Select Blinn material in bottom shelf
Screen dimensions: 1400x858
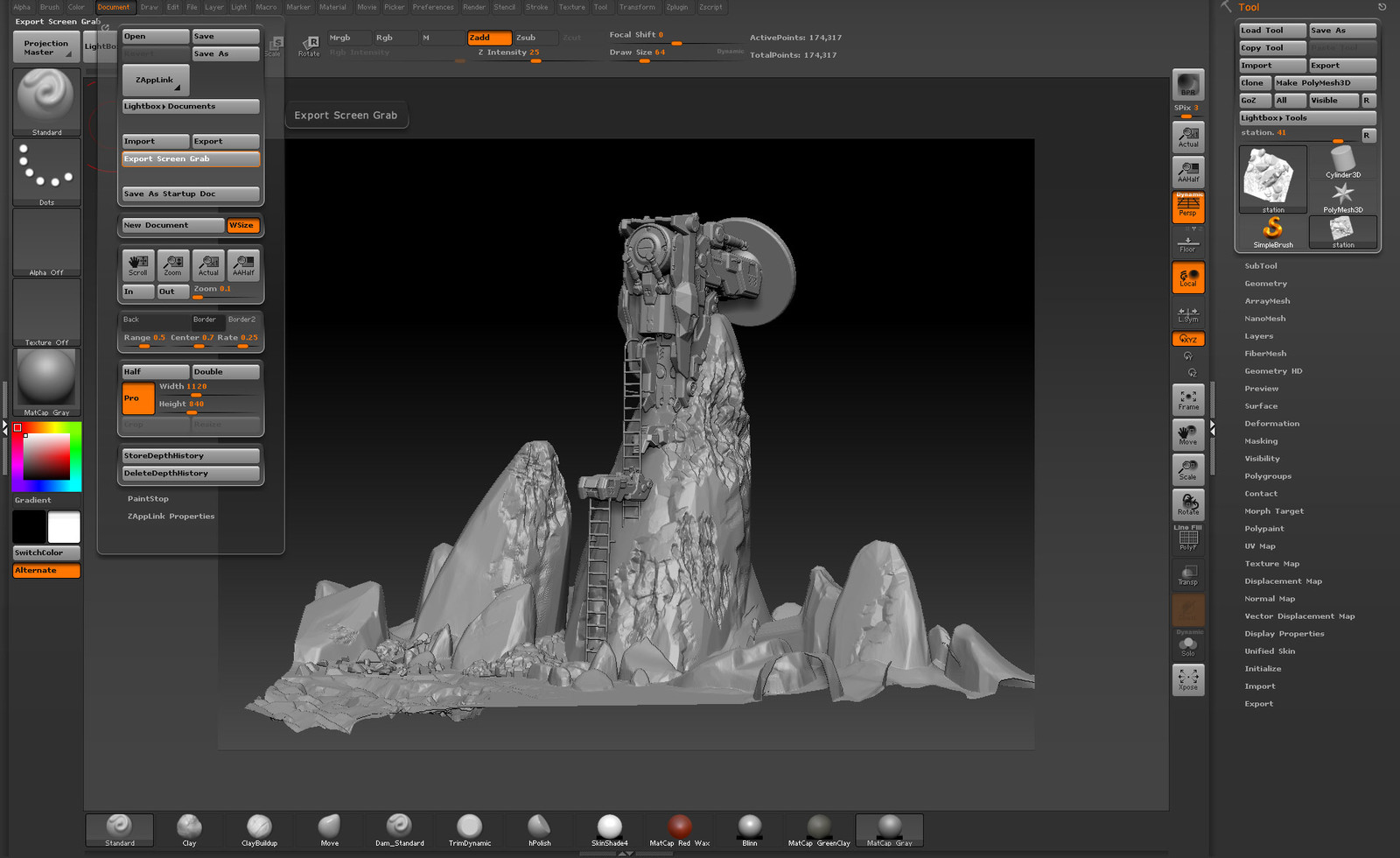coord(749,830)
